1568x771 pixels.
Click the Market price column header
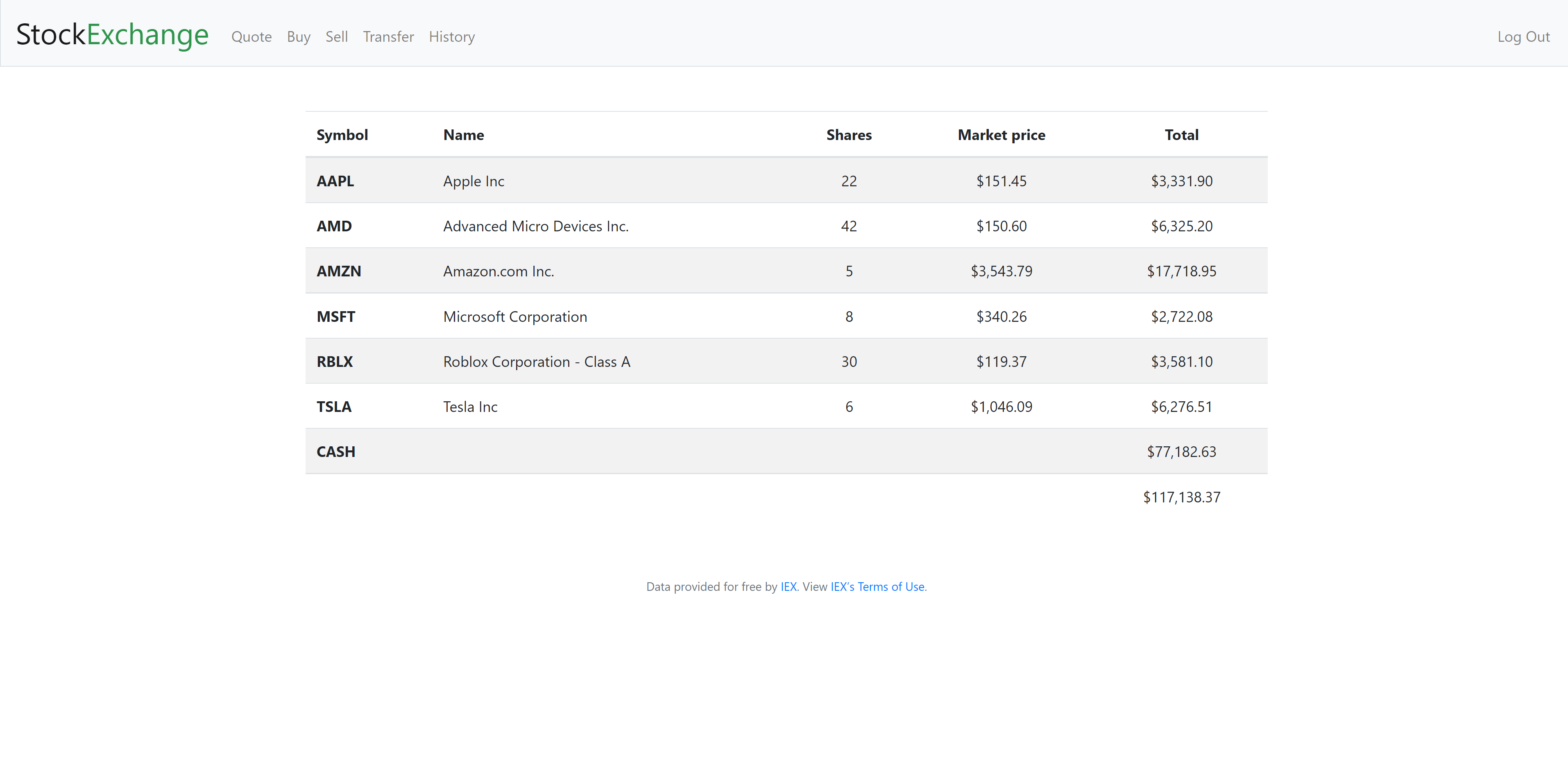click(x=1002, y=135)
